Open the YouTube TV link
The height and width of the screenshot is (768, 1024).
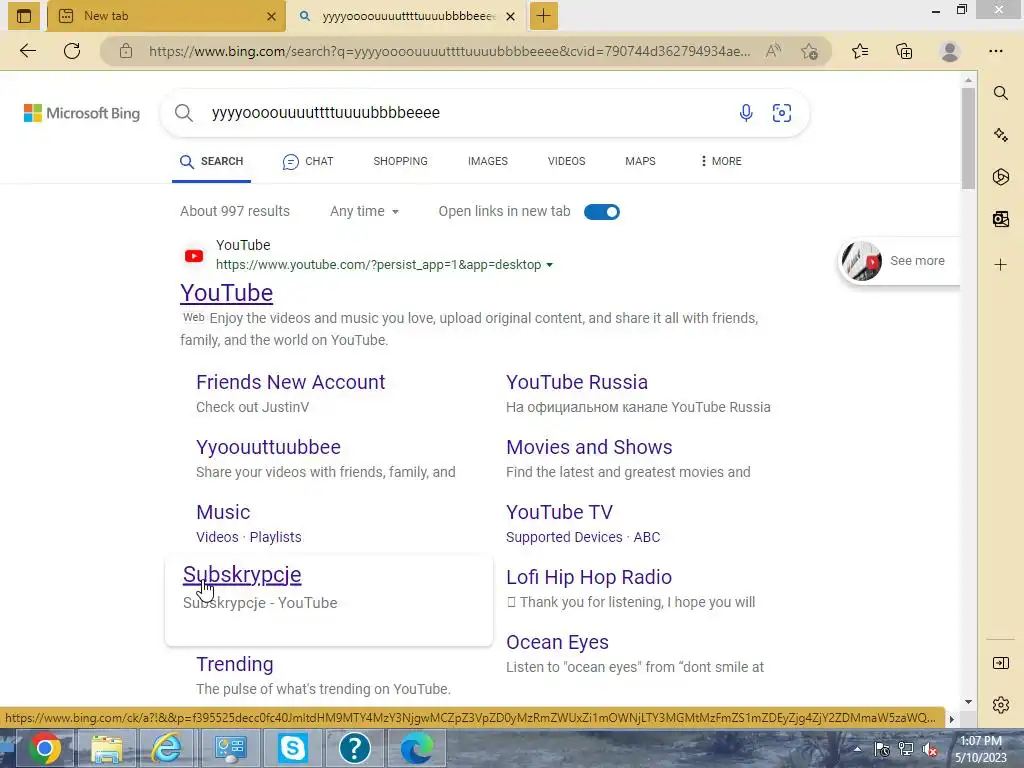point(560,513)
